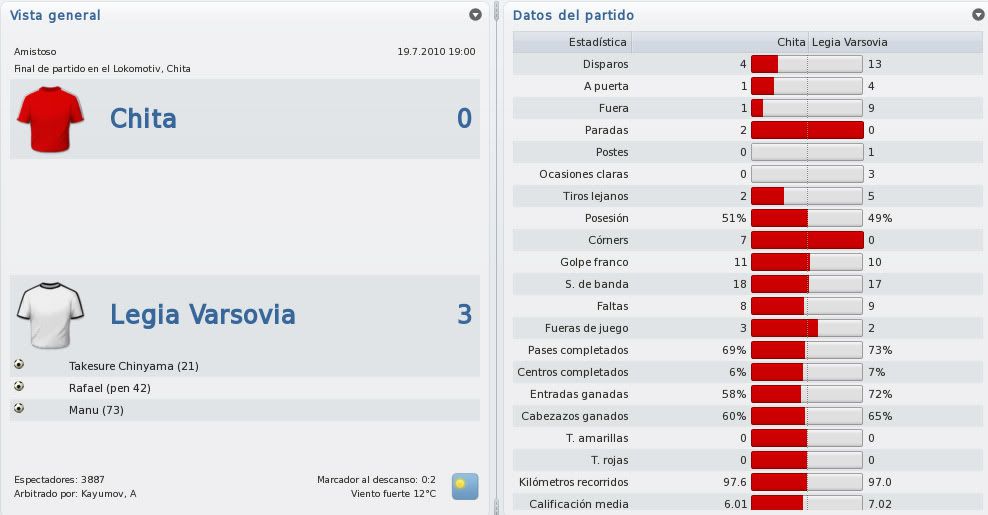Click the red Chita team shirt icon
The width and height of the screenshot is (988, 515).
(x=50, y=119)
